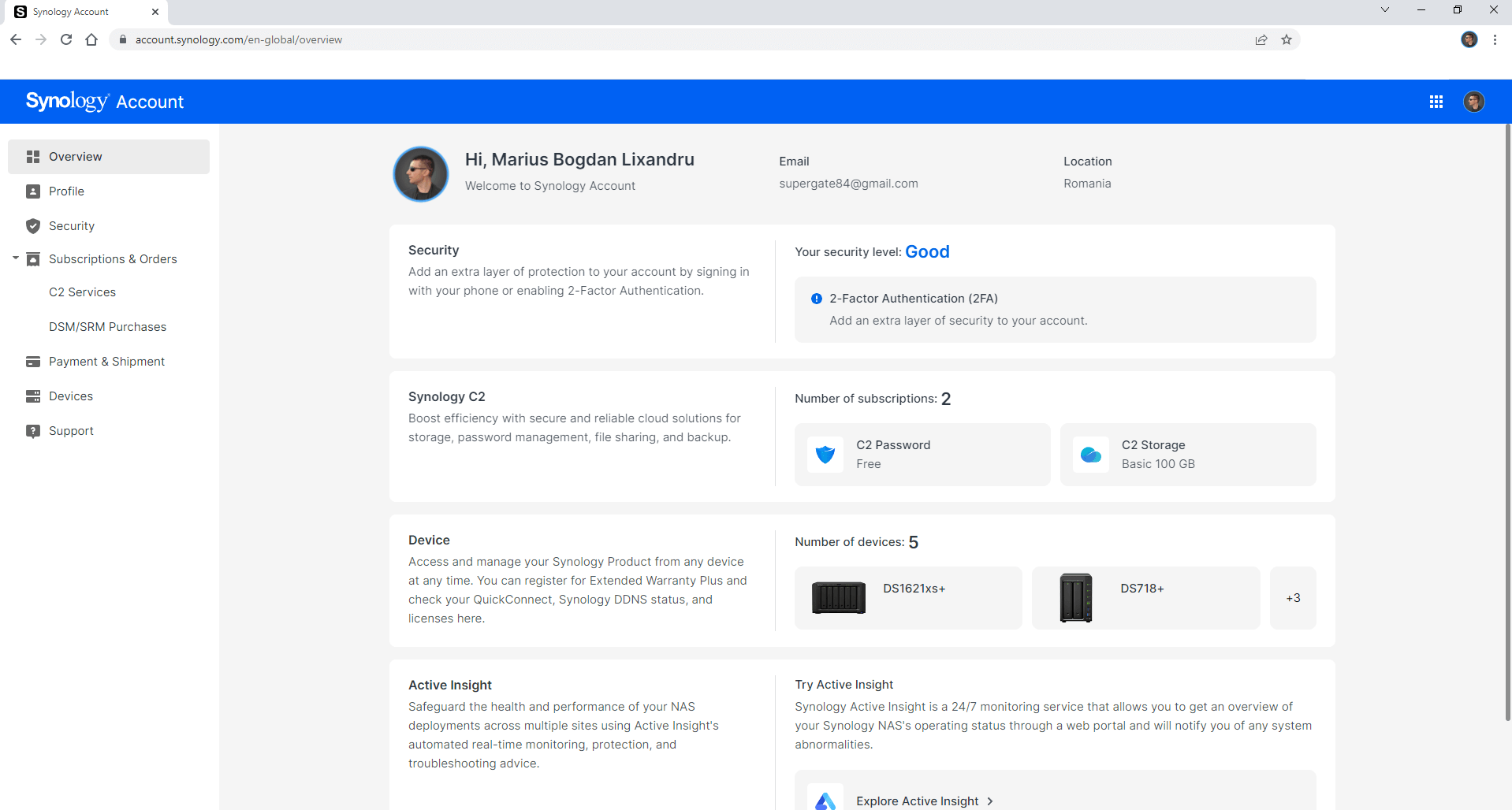Open DSM/SRM Purchases submenu item
The height and width of the screenshot is (810, 1512).
(107, 327)
